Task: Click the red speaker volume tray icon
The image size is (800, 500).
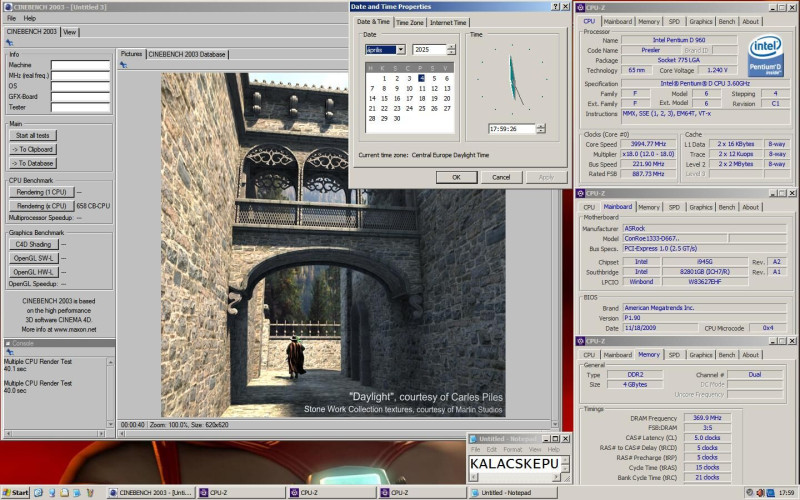Action: 760,492
